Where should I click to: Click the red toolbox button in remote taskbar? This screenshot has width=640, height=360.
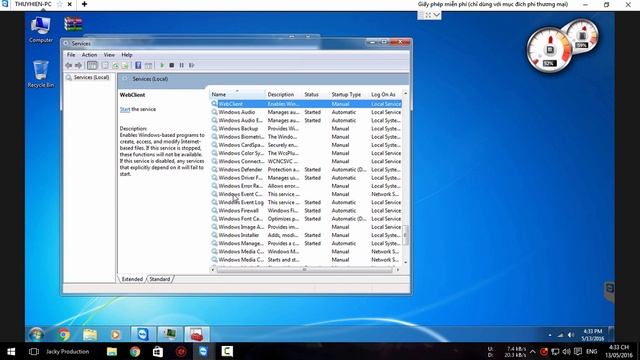pos(197,334)
